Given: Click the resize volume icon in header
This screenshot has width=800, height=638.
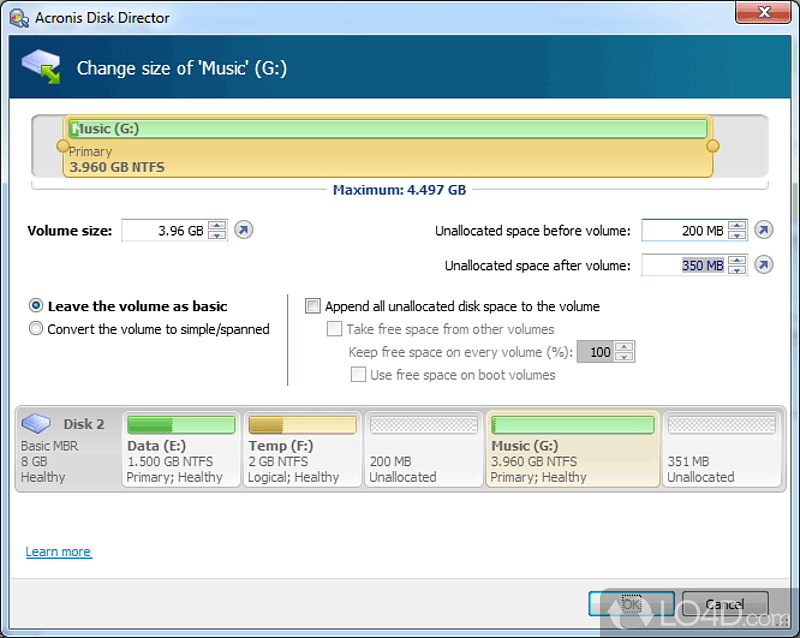Looking at the screenshot, I should (41, 67).
